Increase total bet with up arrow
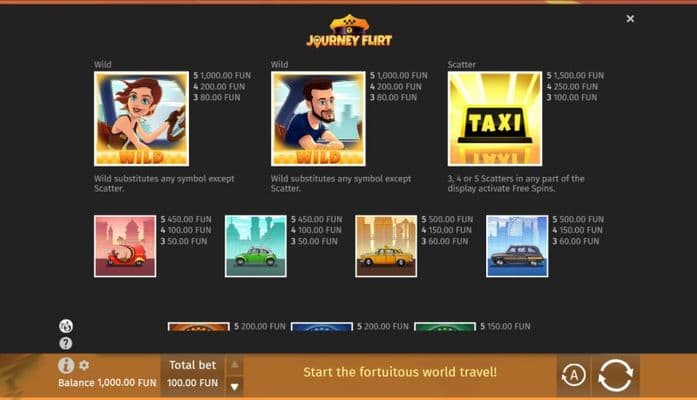 pos(235,365)
